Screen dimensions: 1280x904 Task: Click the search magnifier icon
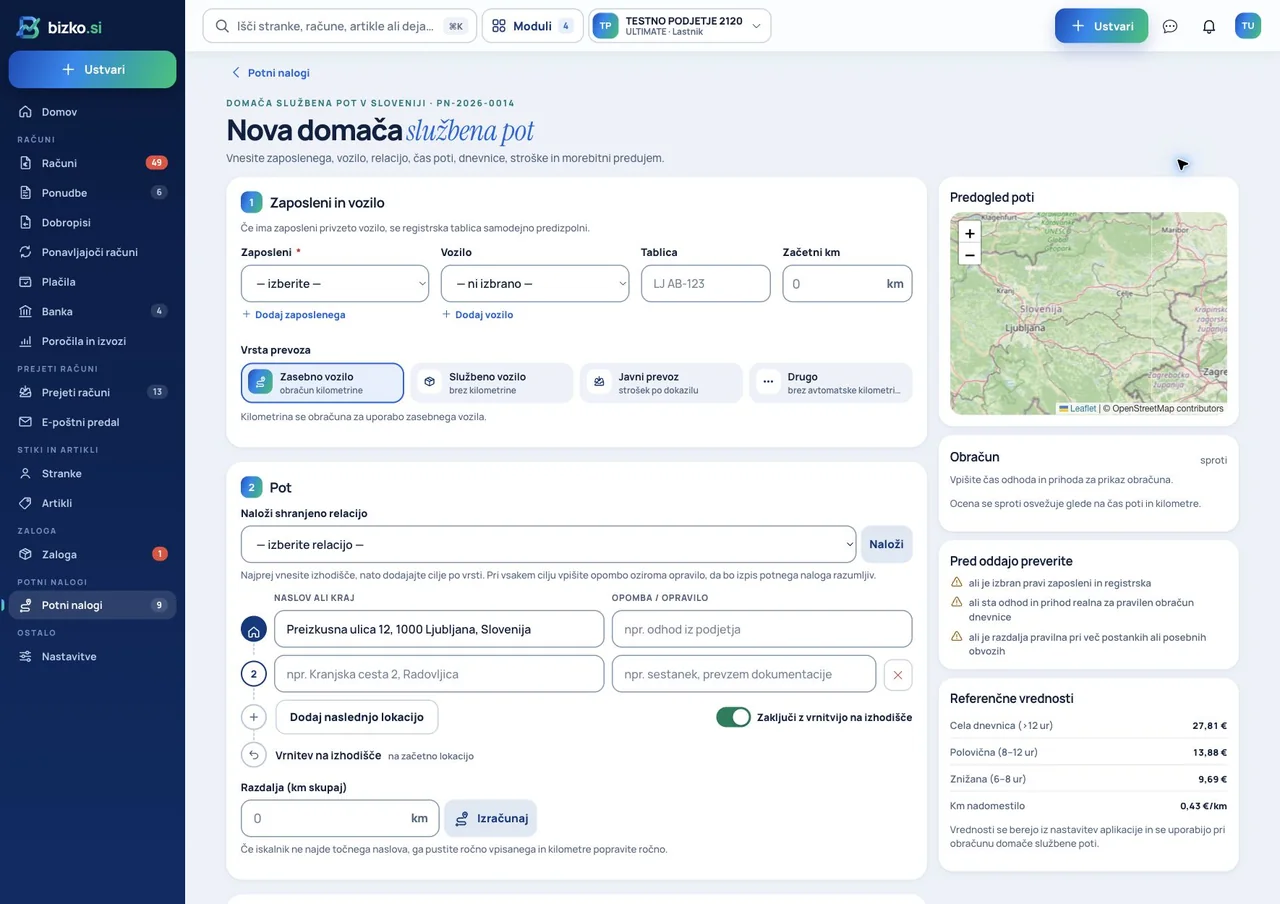(x=223, y=26)
